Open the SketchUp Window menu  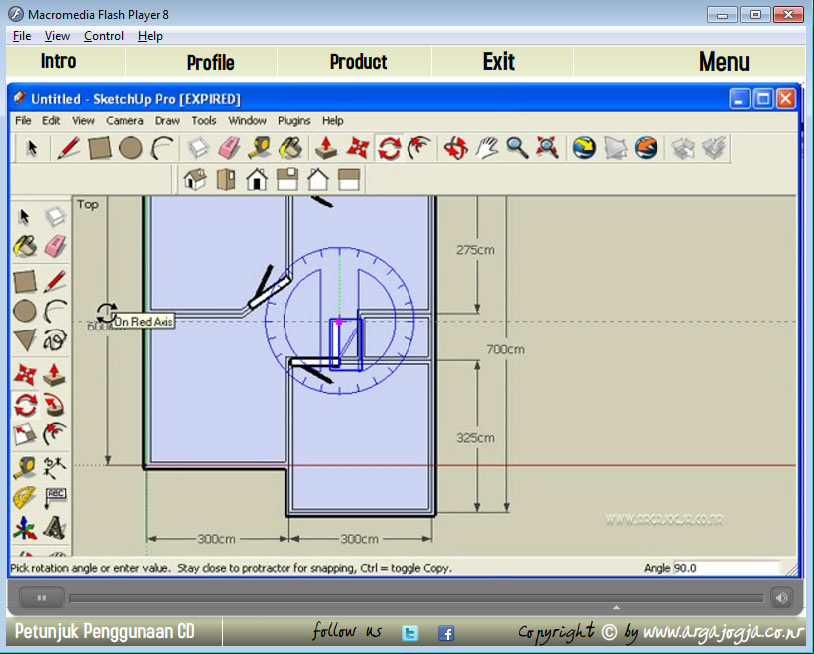click(x=247, y=121)
